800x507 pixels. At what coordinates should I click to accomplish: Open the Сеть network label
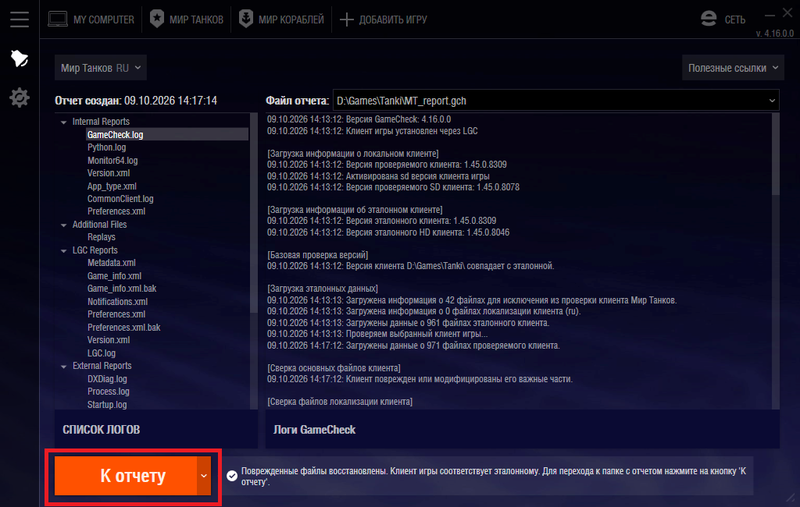tap(735, 19)
